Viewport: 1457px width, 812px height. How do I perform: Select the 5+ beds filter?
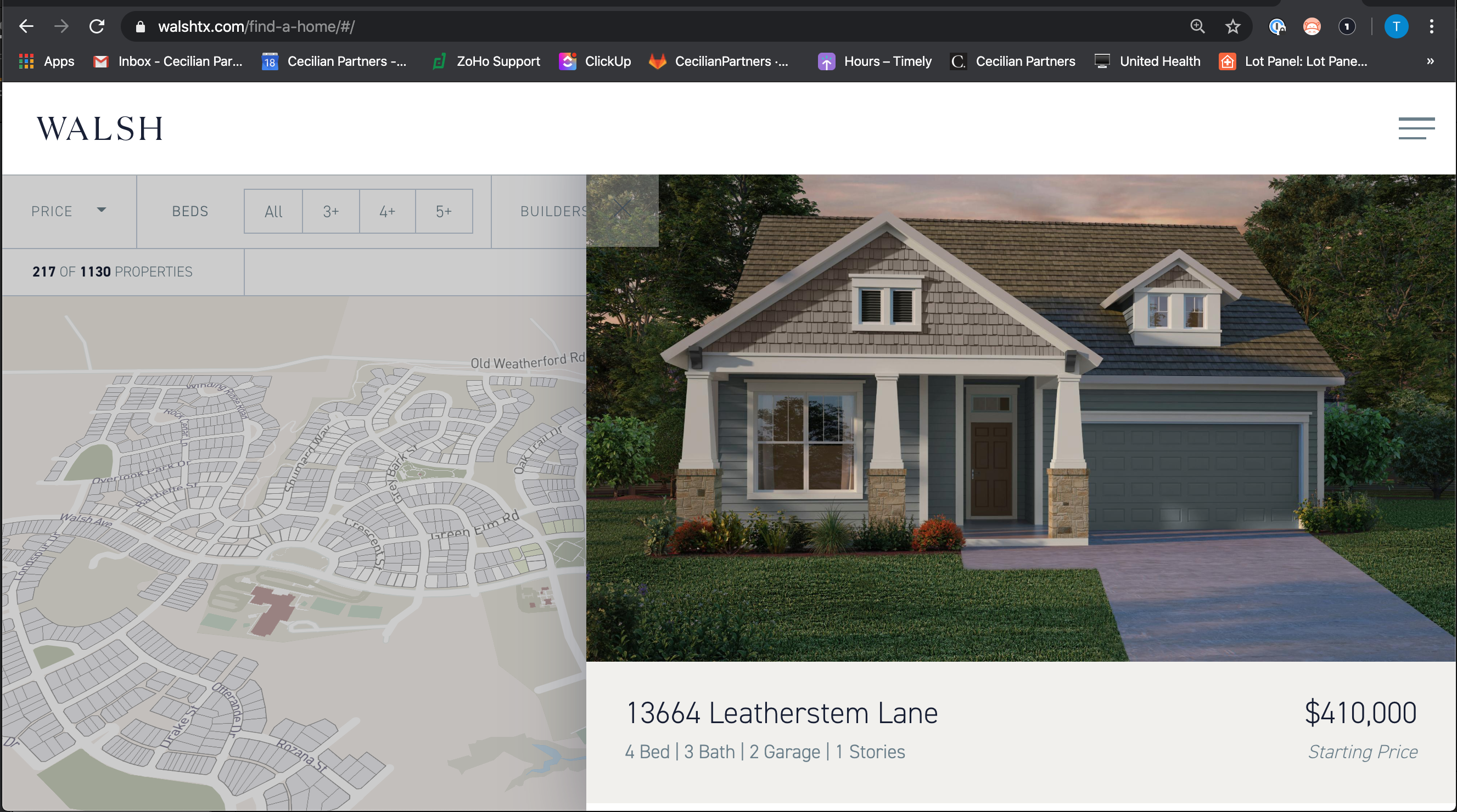point(444,211)
